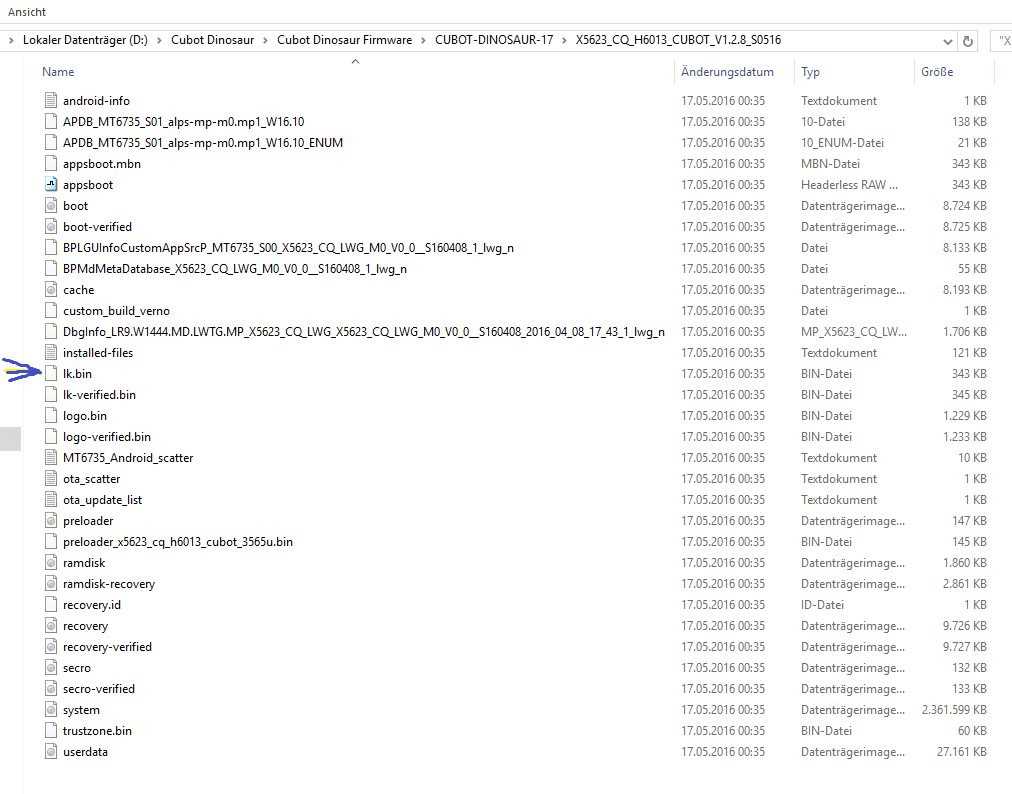Expand chevron after Lokaler Datenträger (D:)

pyautogui.click(x=159, y=40)
